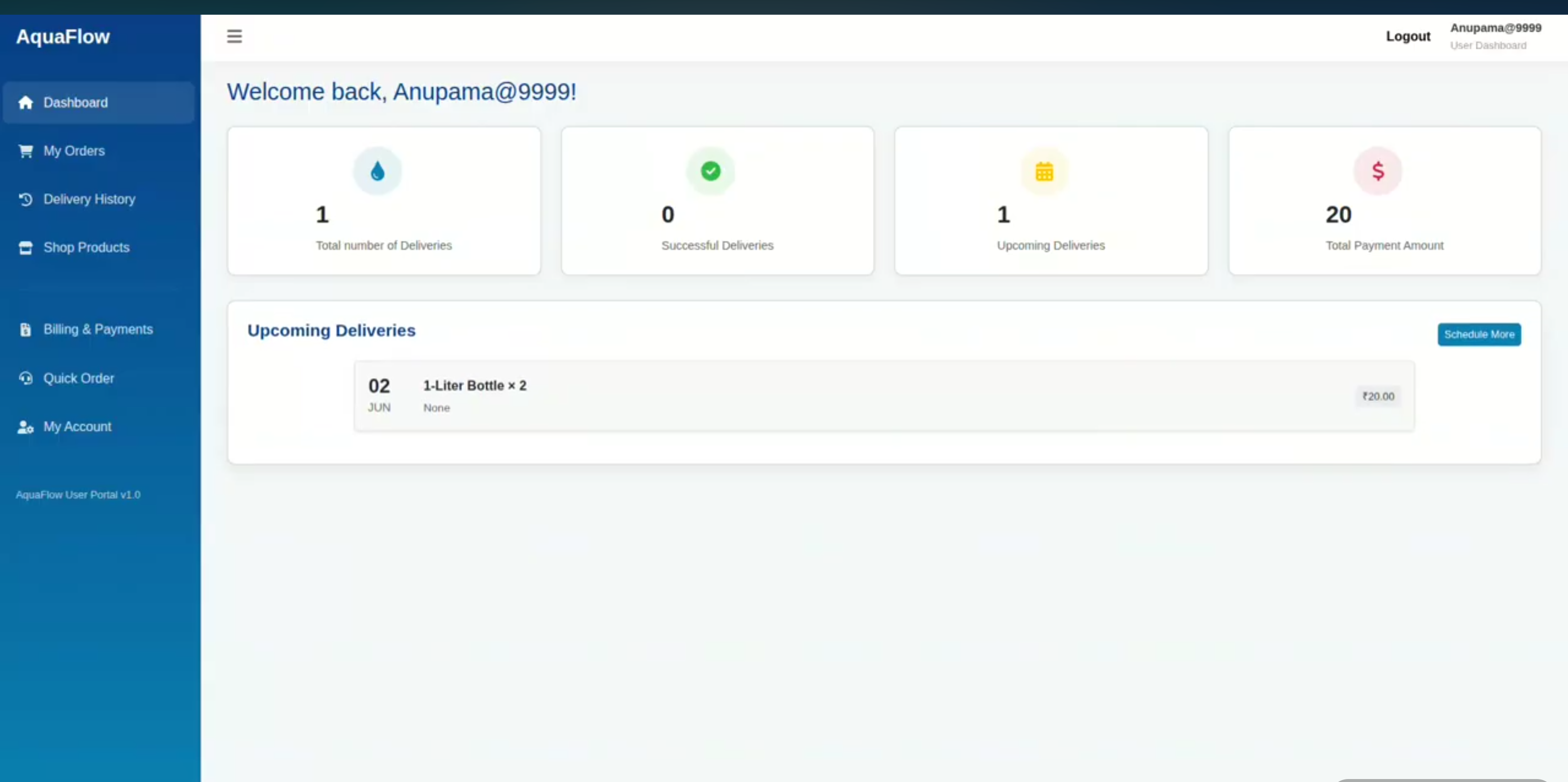Click AquaFlow User Portal v1.0 footer text
This screenshot has height=782, width=1568.
[x=78, y=495]
